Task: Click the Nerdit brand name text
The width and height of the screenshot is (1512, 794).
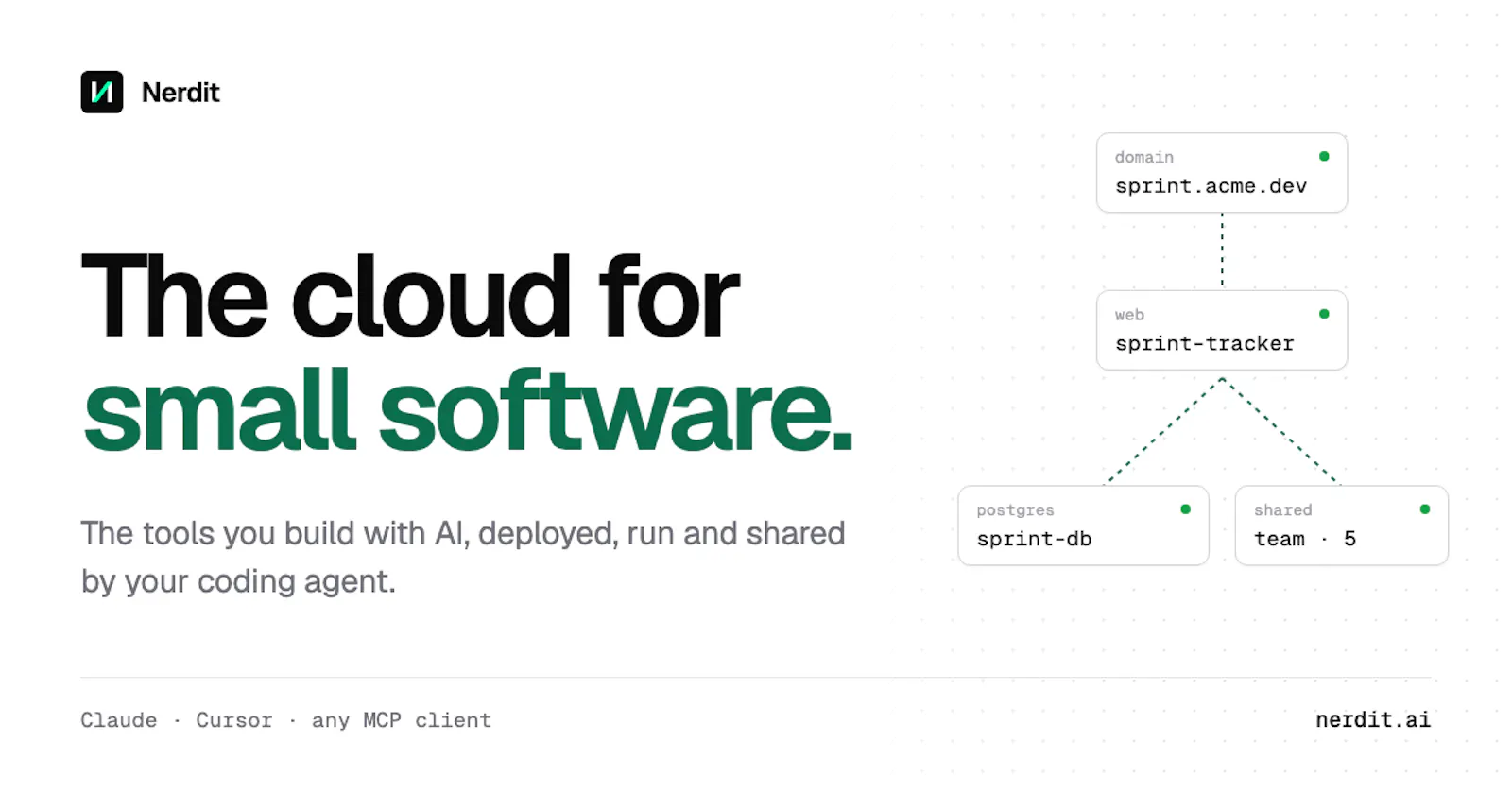Action: point(180,93)
